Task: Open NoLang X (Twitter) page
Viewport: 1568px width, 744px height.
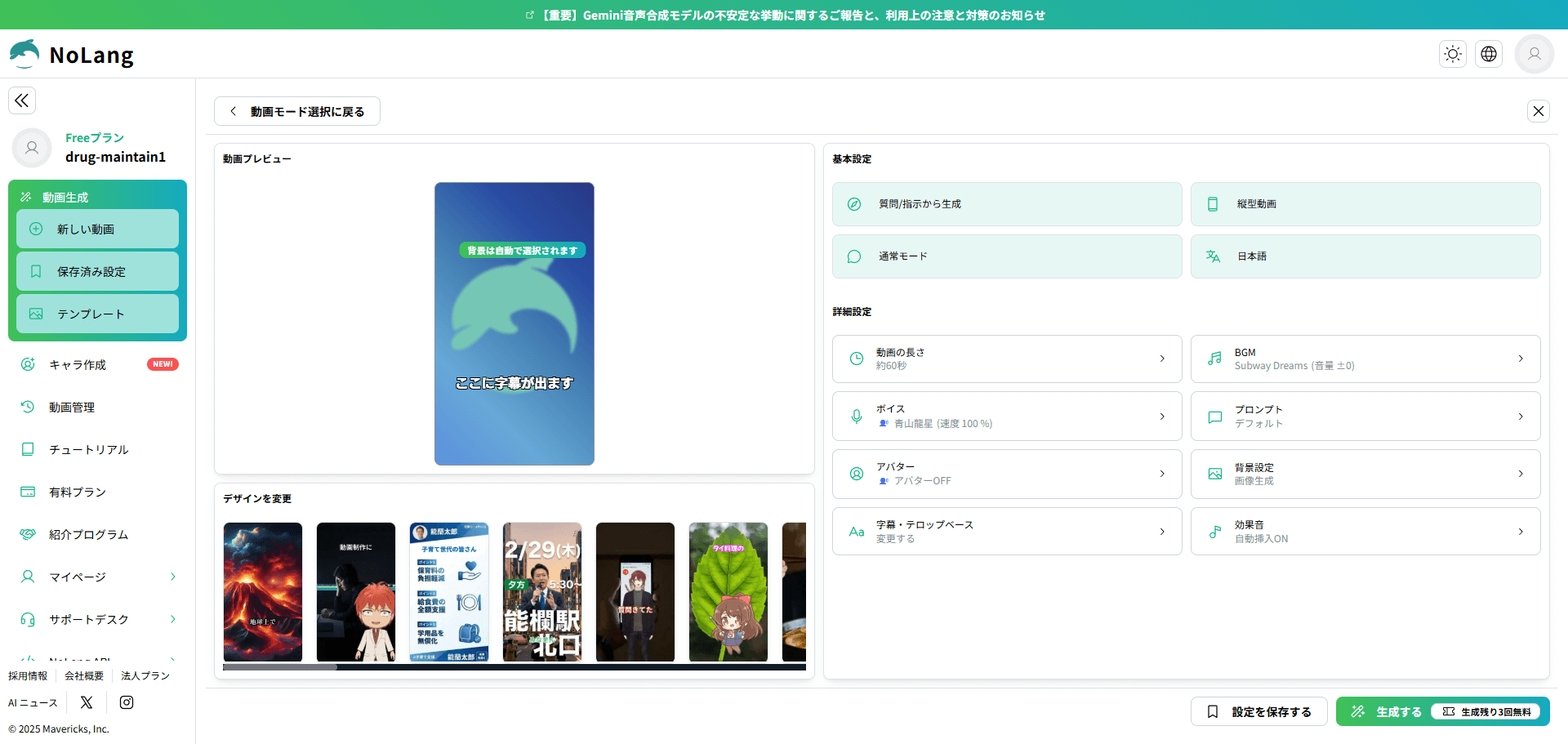Action: click(87, 702)
